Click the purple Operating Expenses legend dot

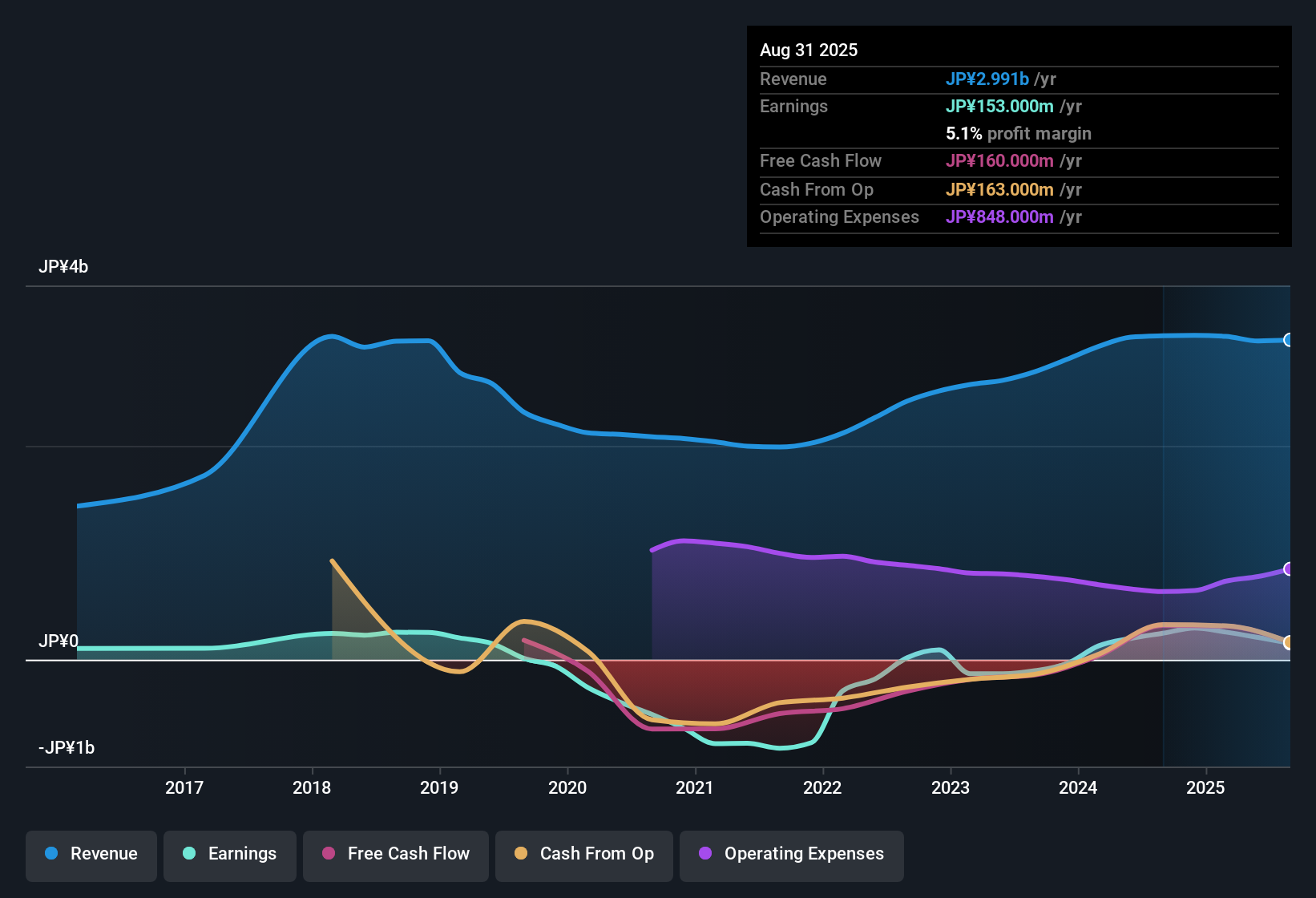pos(704,854)
